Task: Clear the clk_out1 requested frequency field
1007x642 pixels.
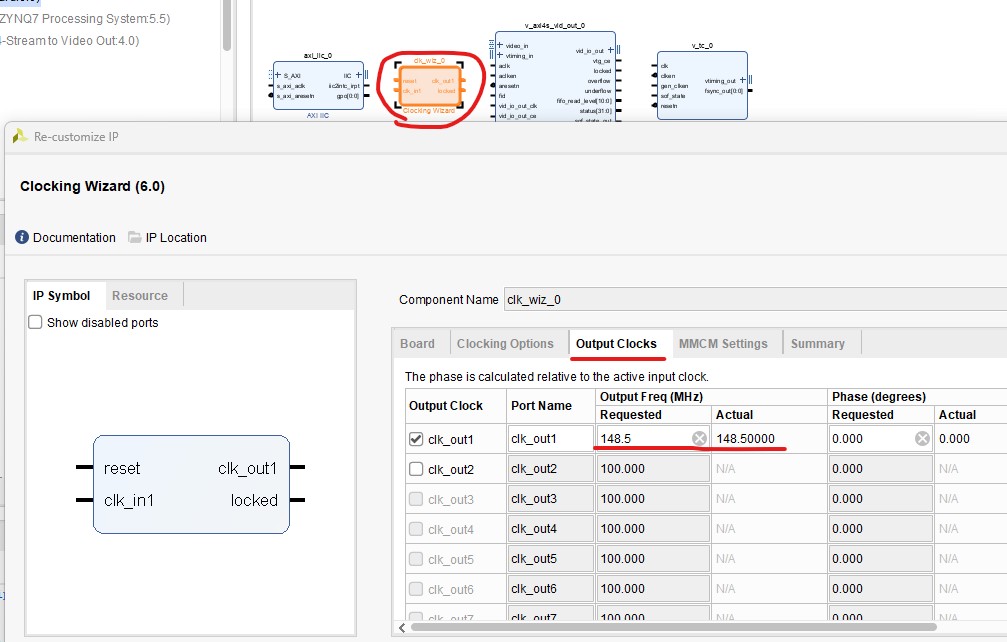Action: (699, 439)
